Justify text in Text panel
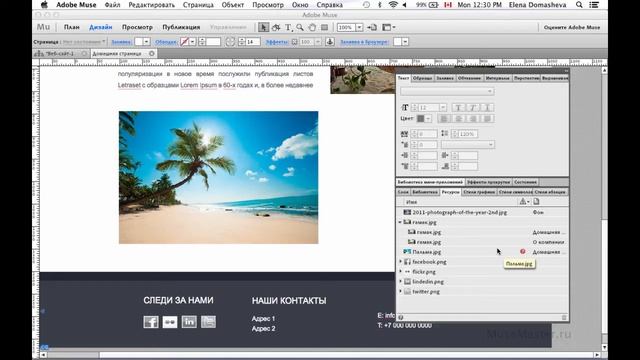This screenshot has height=360, width=640. (x=487, y=119)
